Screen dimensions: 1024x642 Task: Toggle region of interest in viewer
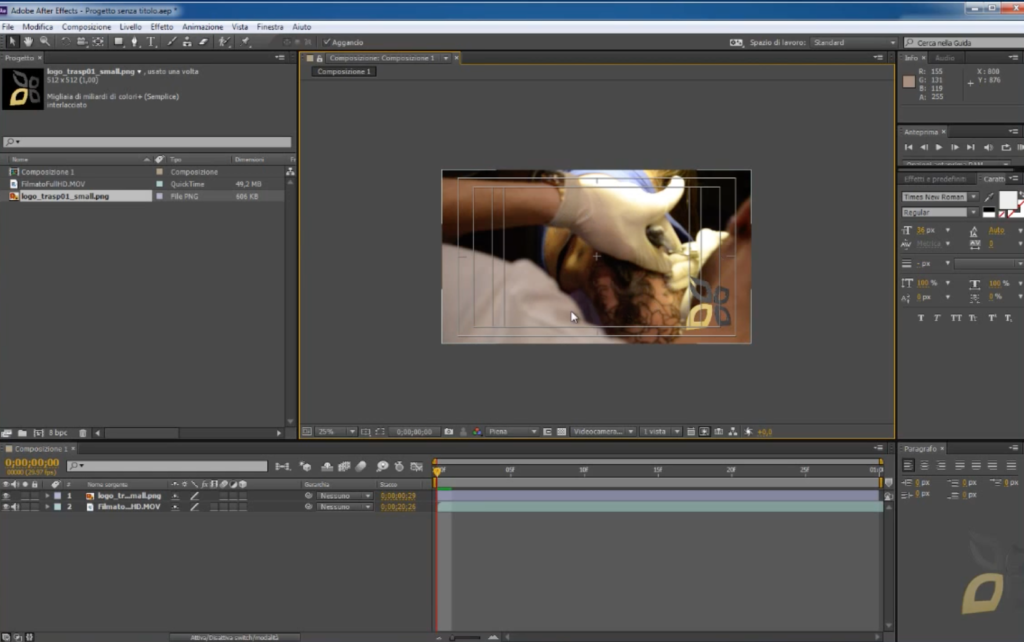click(x=380, y=432)
